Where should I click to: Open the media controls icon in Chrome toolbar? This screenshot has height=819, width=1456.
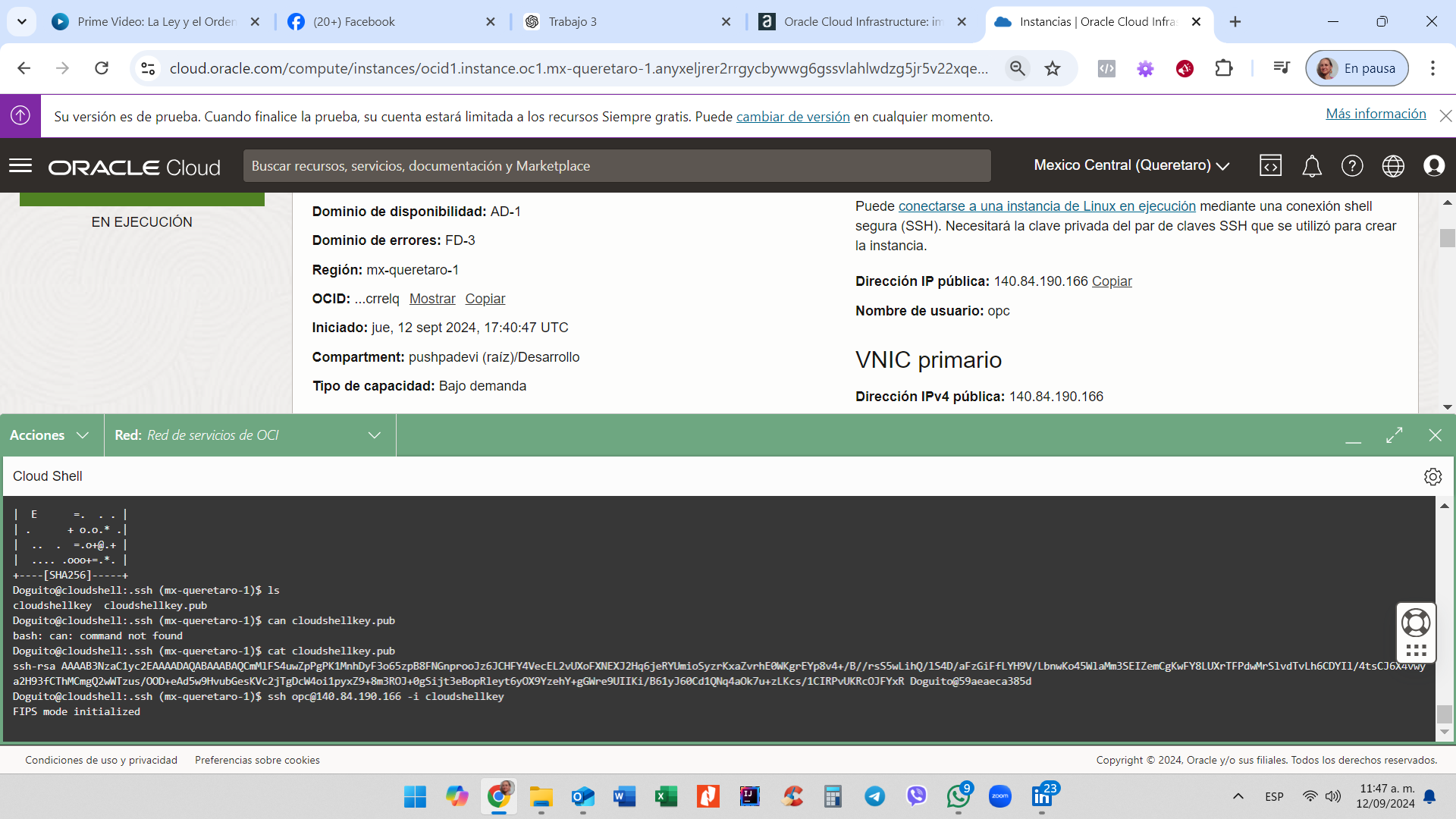pyautogui.click(x=1282, y=68)
